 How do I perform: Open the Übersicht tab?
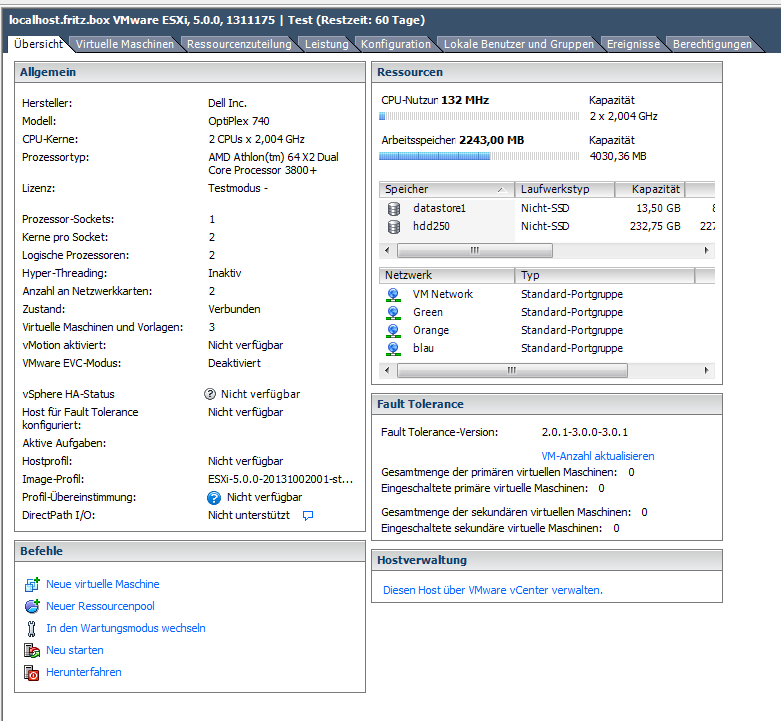38,44
